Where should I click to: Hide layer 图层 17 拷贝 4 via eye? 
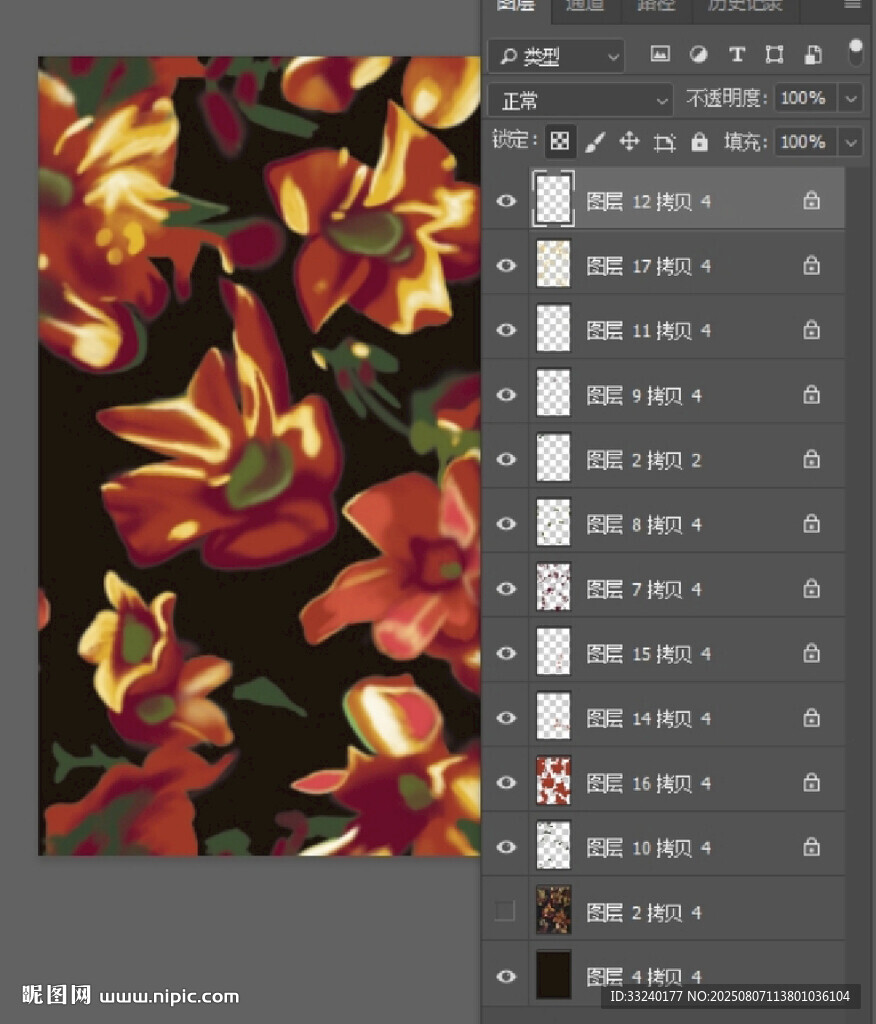[x=506, y=265]
